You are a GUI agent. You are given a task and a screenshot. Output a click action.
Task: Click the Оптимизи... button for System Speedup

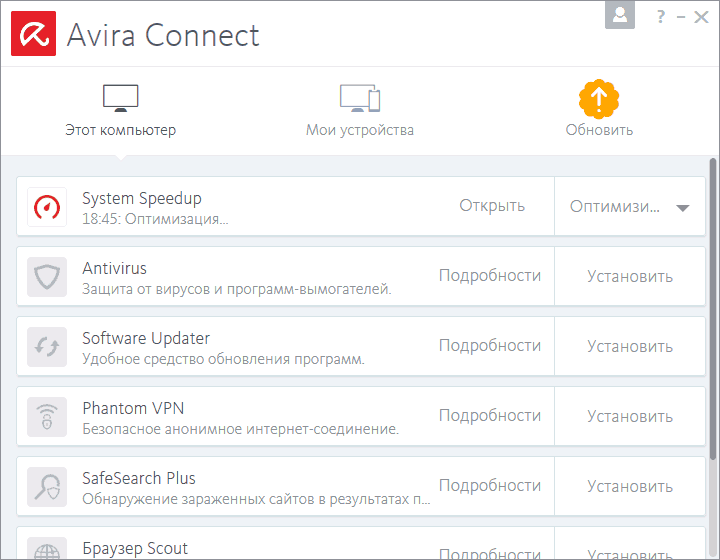(615, 207)
